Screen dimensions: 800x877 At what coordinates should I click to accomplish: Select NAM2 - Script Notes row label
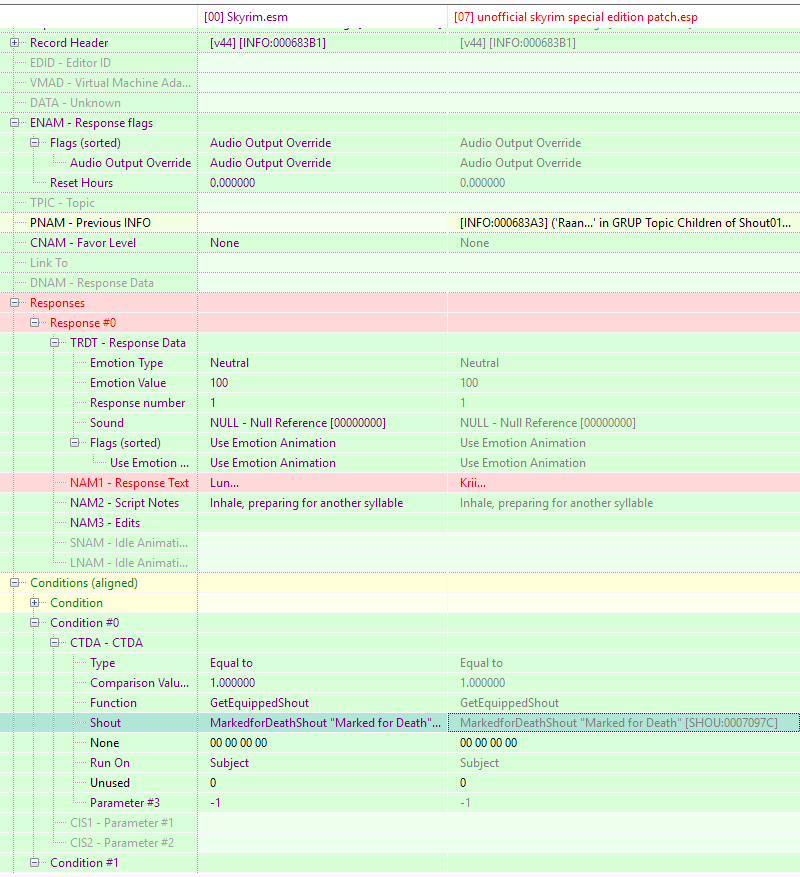(124, 503)
